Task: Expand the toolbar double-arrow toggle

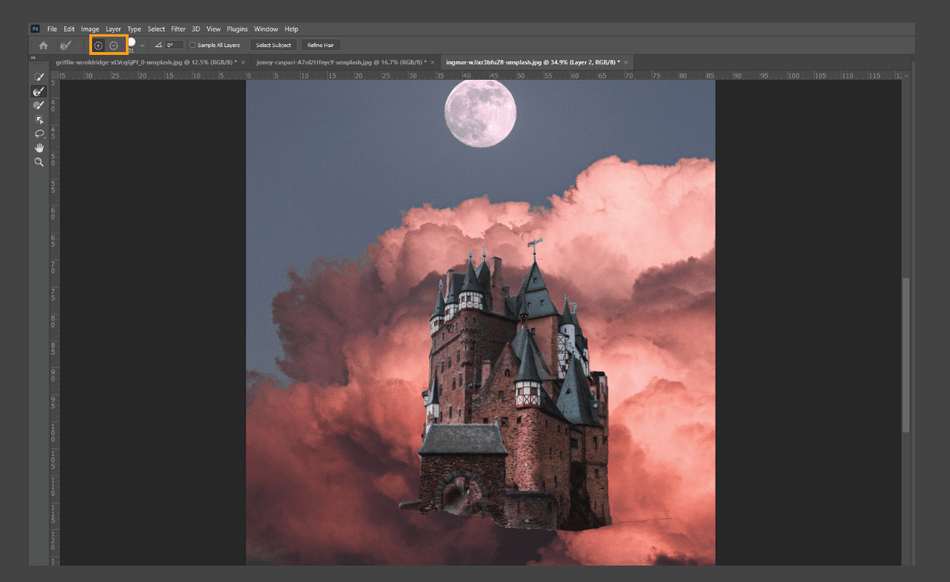Action: pyautogui.click(x=33, y=58)
